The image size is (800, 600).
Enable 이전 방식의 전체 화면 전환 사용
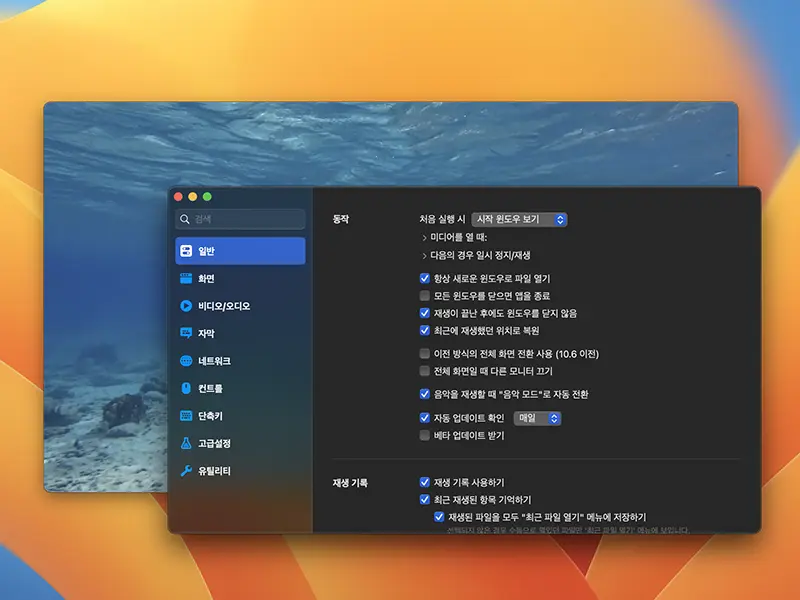[424, 353]
